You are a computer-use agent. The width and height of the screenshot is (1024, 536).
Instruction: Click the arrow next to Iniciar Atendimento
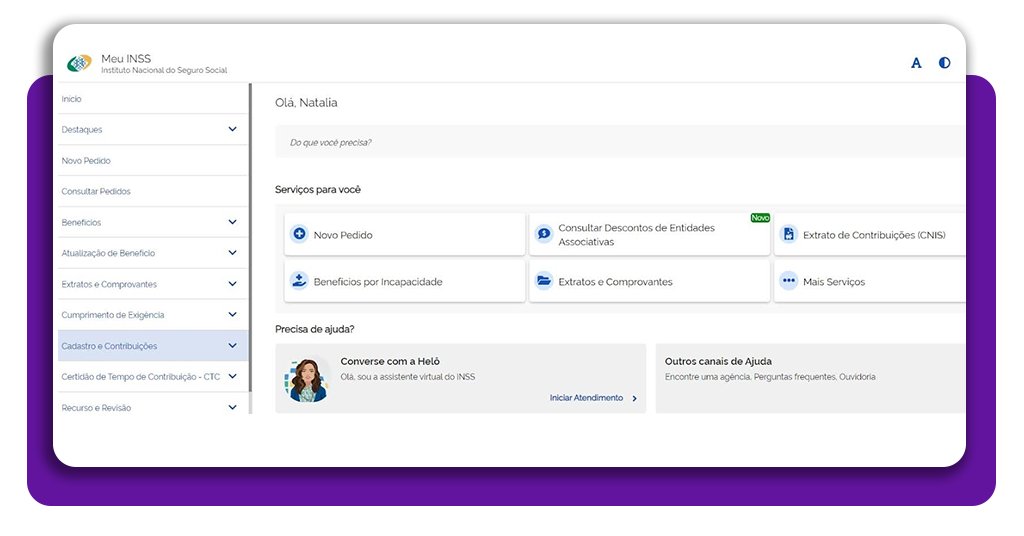click(635, 398)
